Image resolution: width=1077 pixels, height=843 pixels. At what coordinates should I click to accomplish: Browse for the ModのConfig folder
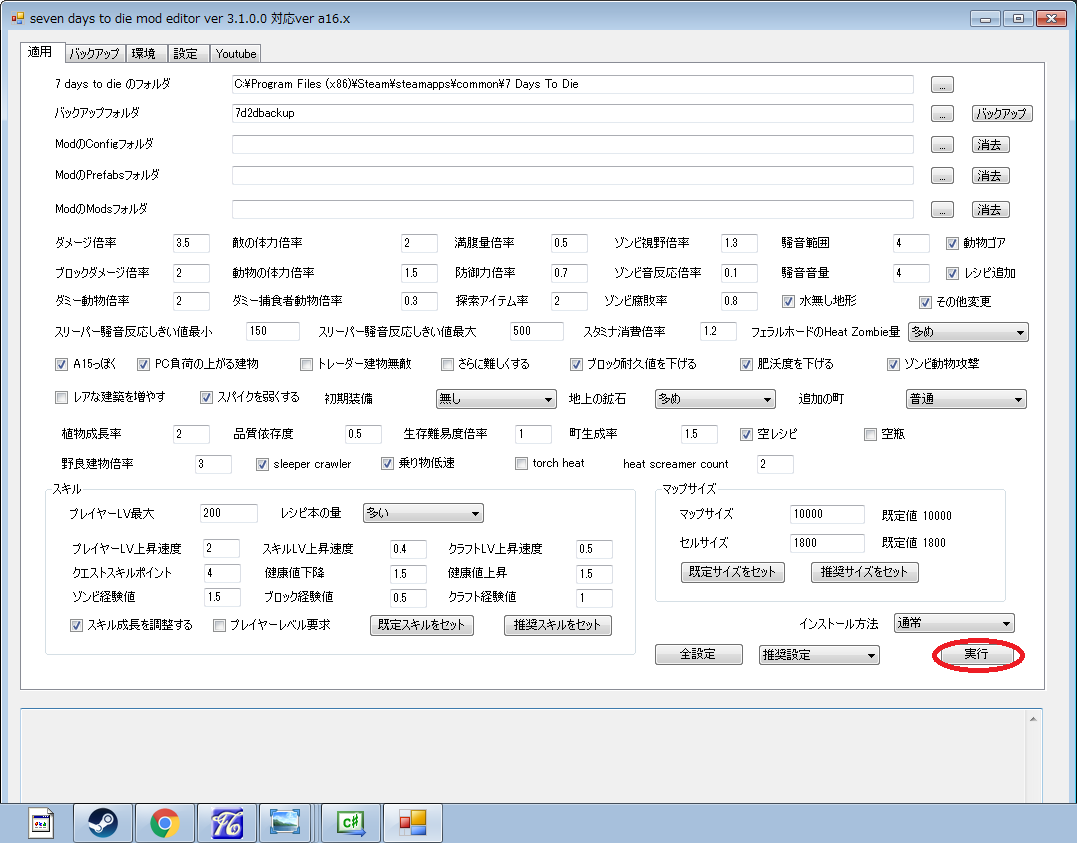pos(942,145)
